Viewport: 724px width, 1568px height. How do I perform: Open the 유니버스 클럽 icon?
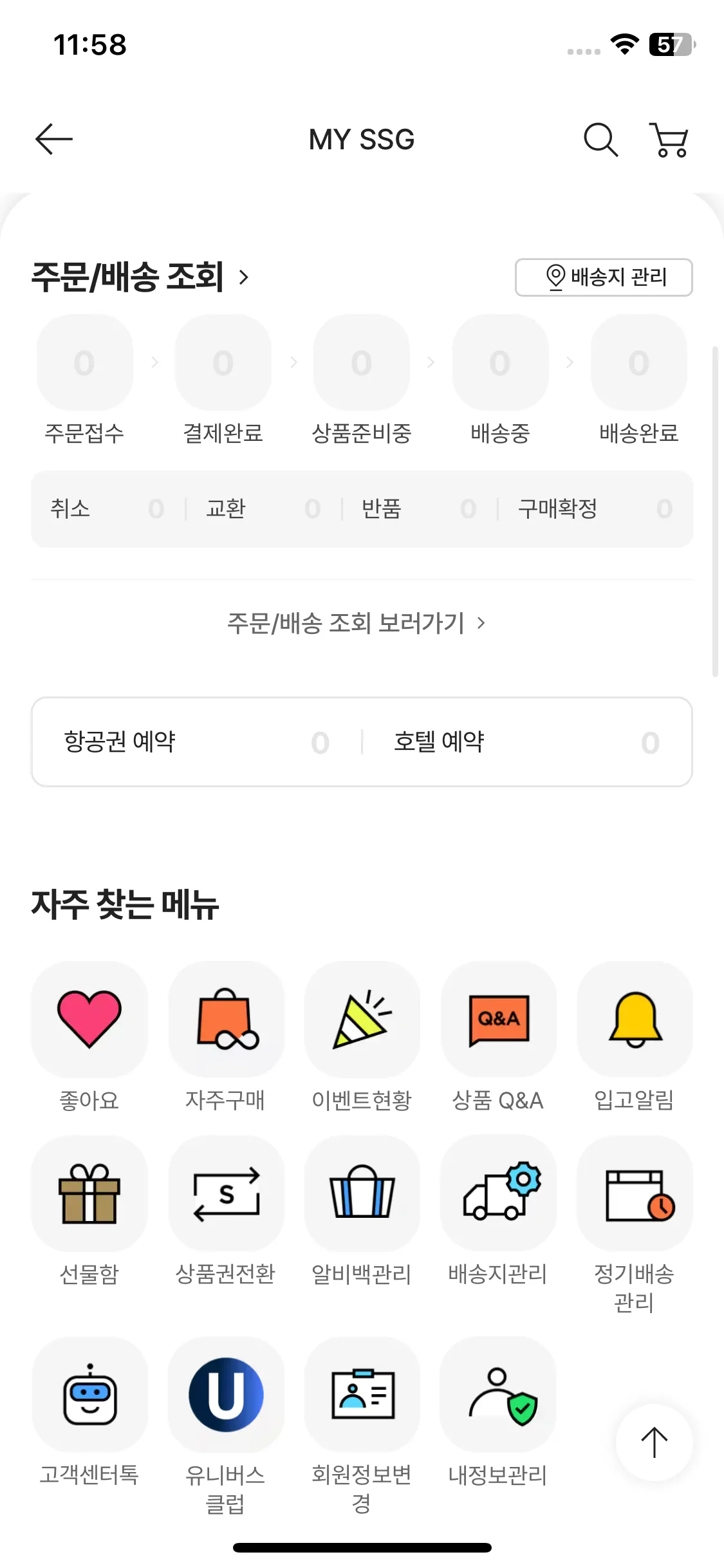[226, 1394]
